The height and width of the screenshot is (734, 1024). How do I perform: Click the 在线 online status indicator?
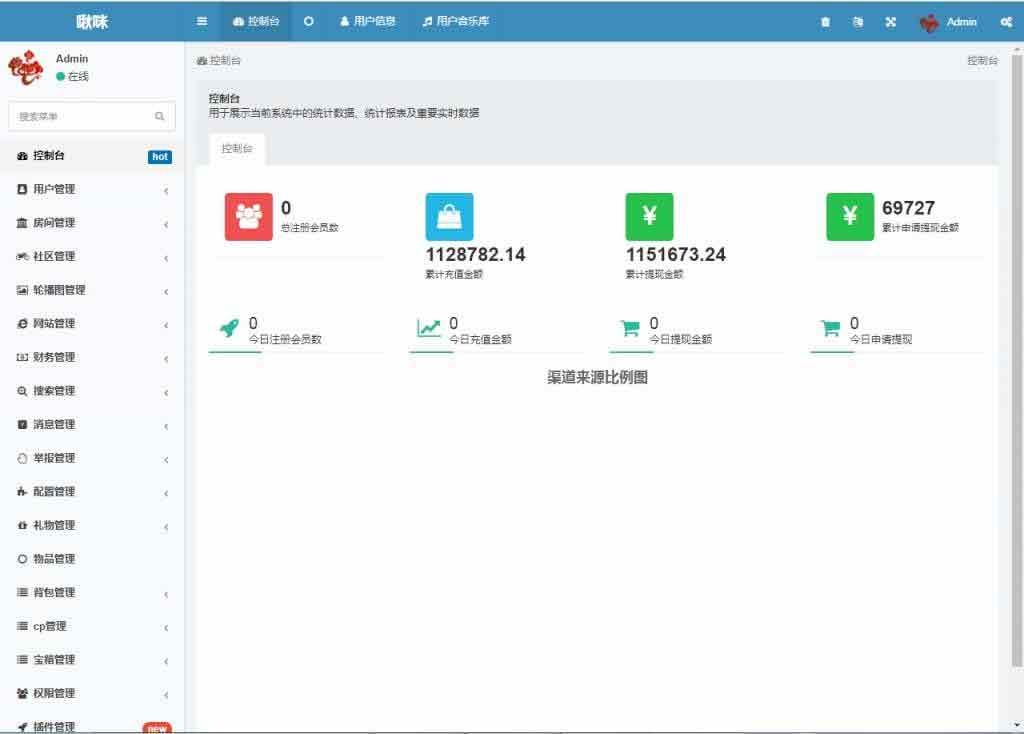click(72, 76)
